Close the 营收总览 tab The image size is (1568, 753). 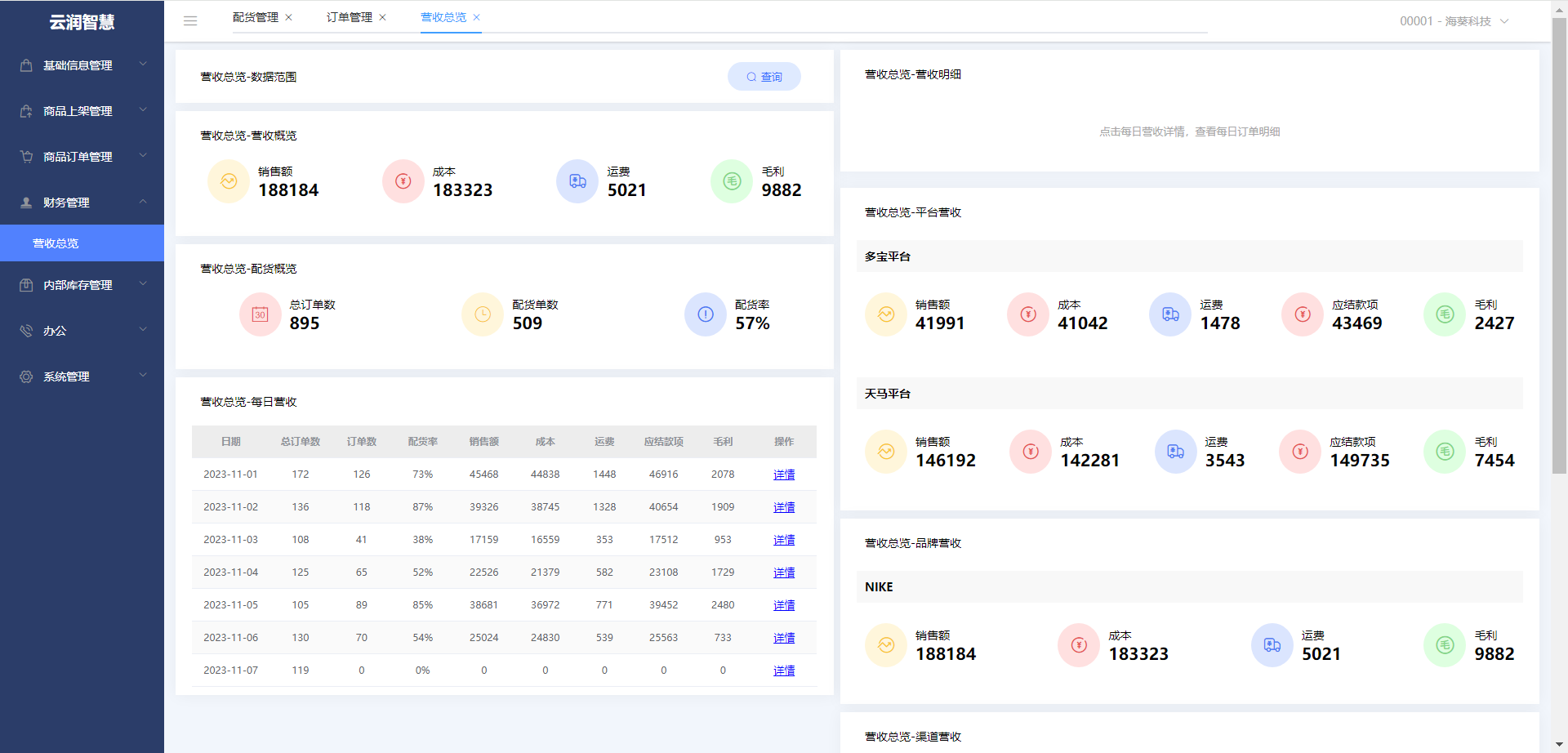pyautogui.click(x=476, y=17)
